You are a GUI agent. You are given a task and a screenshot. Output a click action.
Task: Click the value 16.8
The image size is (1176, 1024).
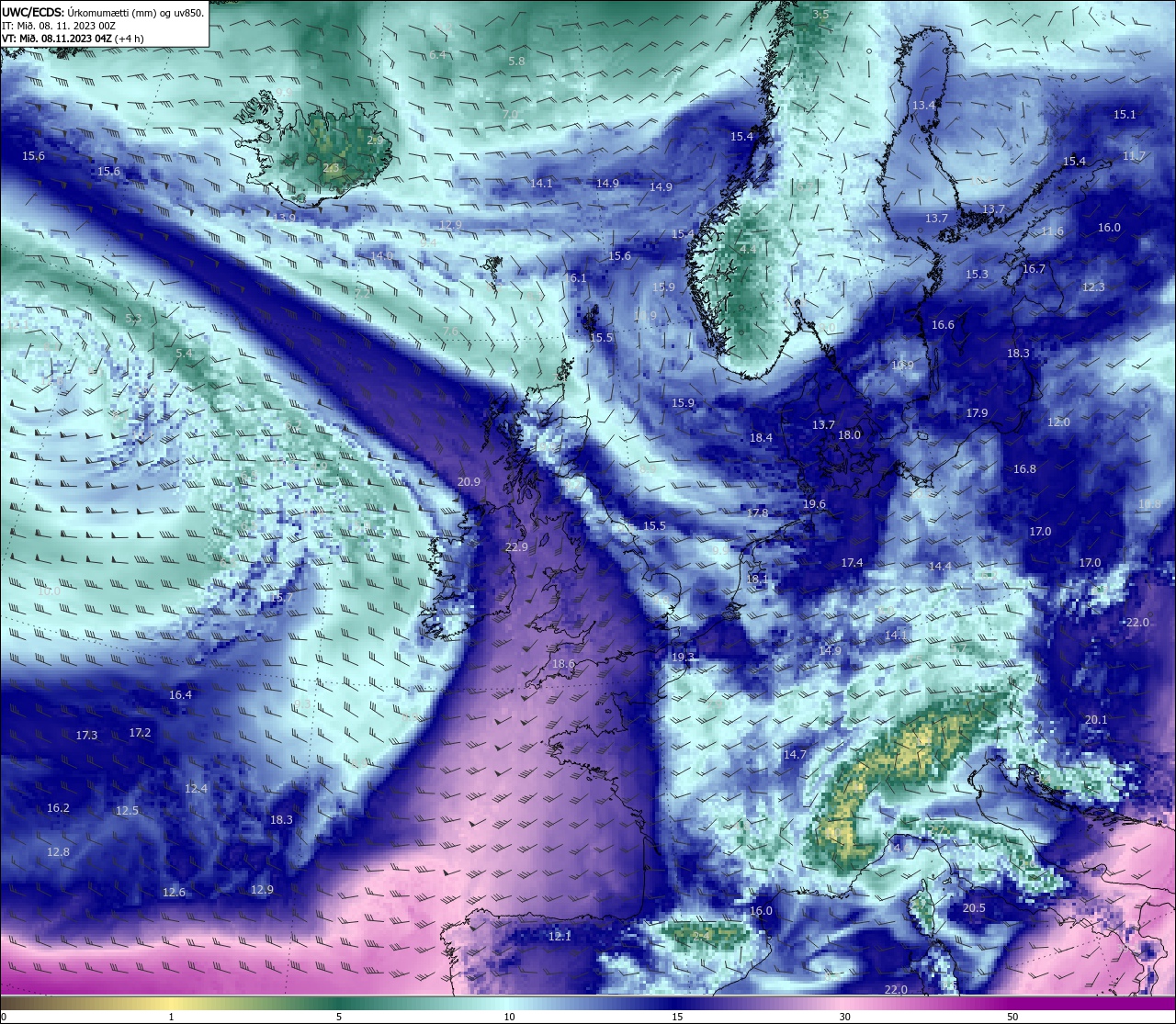click(x=1024, y=468)
